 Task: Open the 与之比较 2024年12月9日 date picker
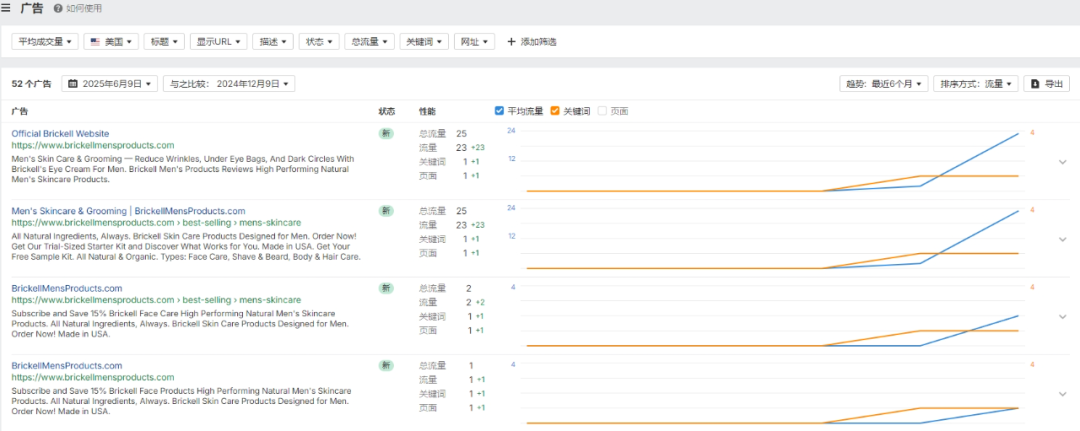229,84
